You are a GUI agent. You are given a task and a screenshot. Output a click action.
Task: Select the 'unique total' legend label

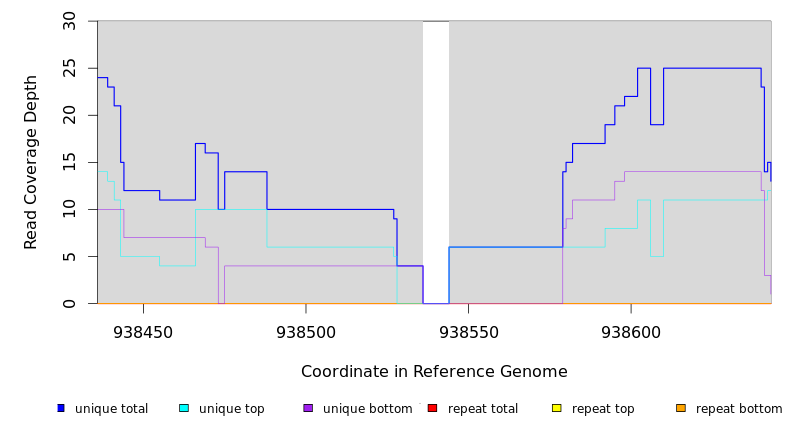(111, 409)
